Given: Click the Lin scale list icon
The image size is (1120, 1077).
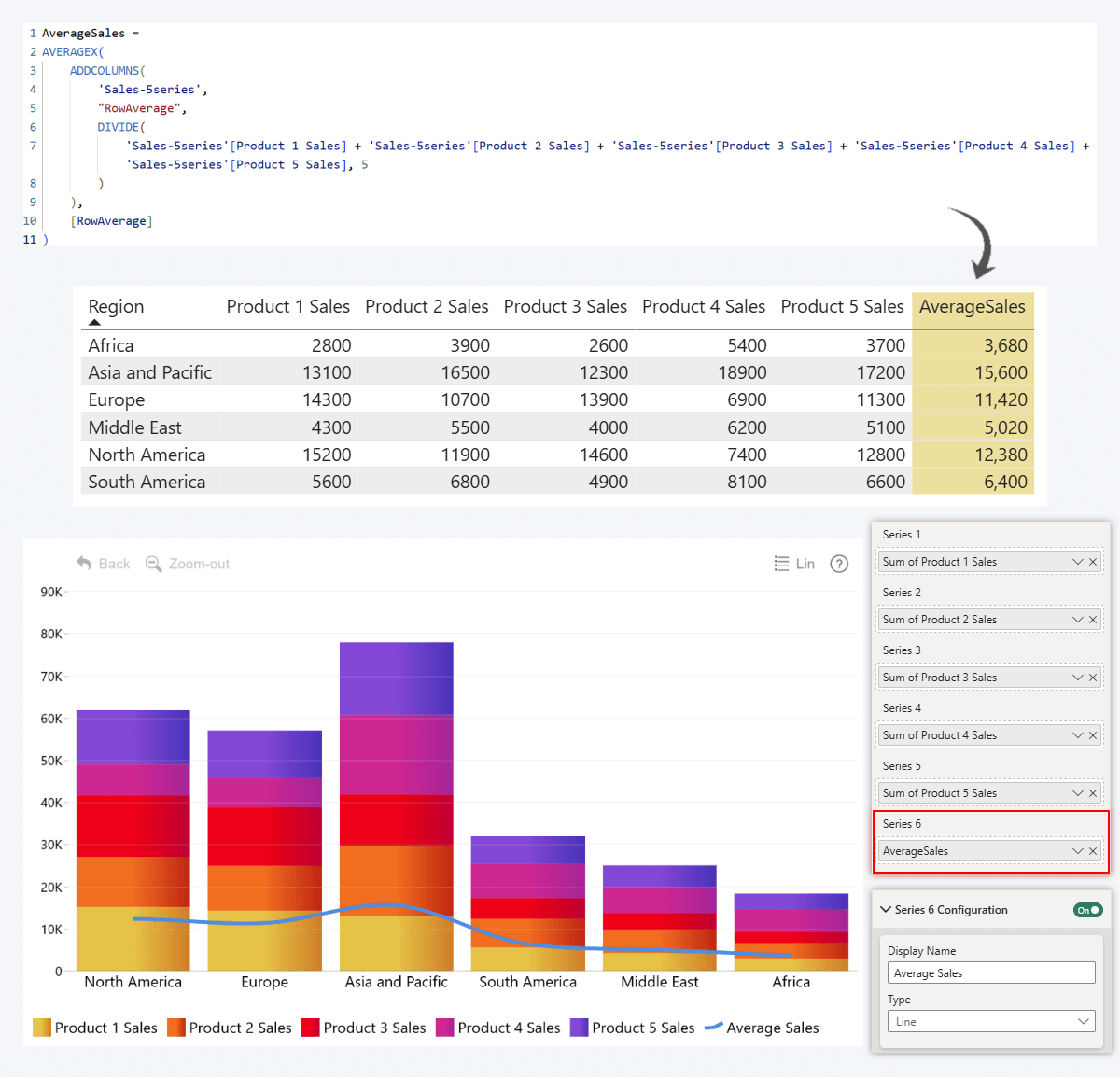Looking at the screenshot, I should [x=781, y=564].
